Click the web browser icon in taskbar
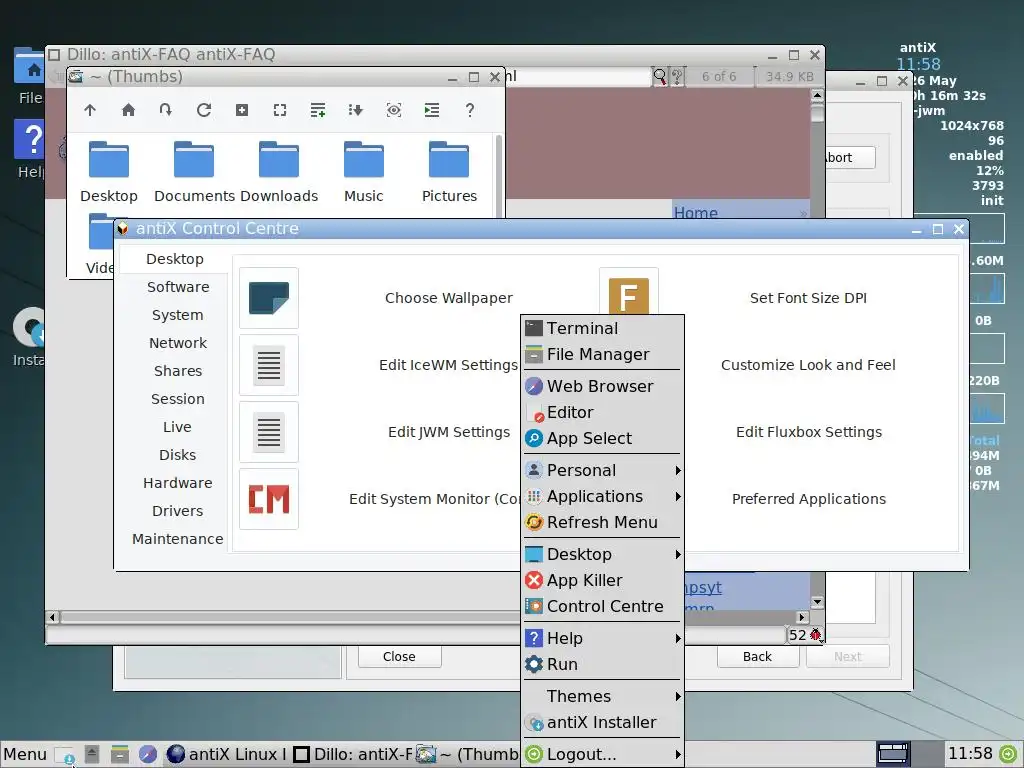1024x768 pixels. click(148, 755)
